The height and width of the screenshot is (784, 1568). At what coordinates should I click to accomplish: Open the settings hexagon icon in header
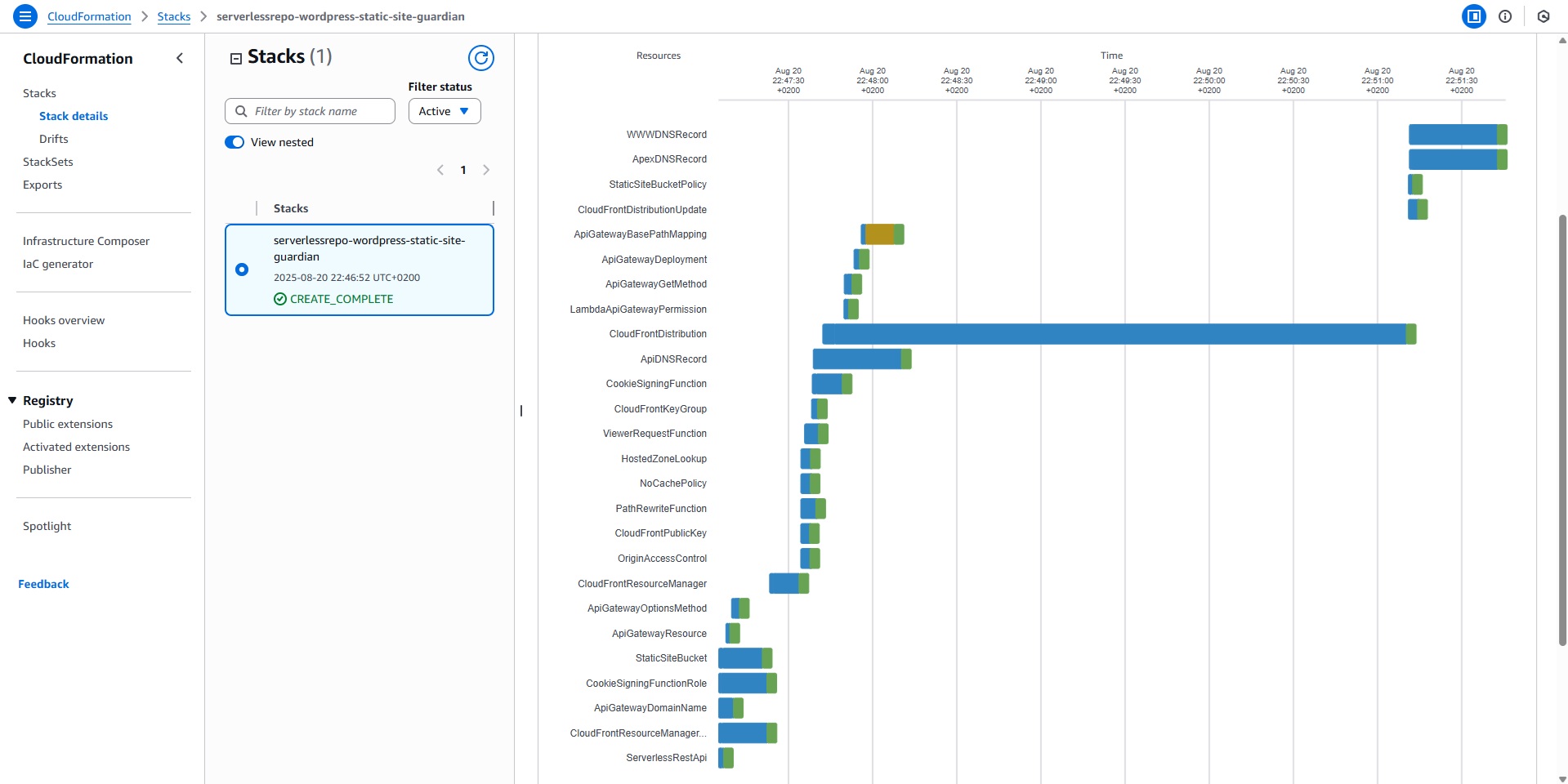(x=1543, y=16)
